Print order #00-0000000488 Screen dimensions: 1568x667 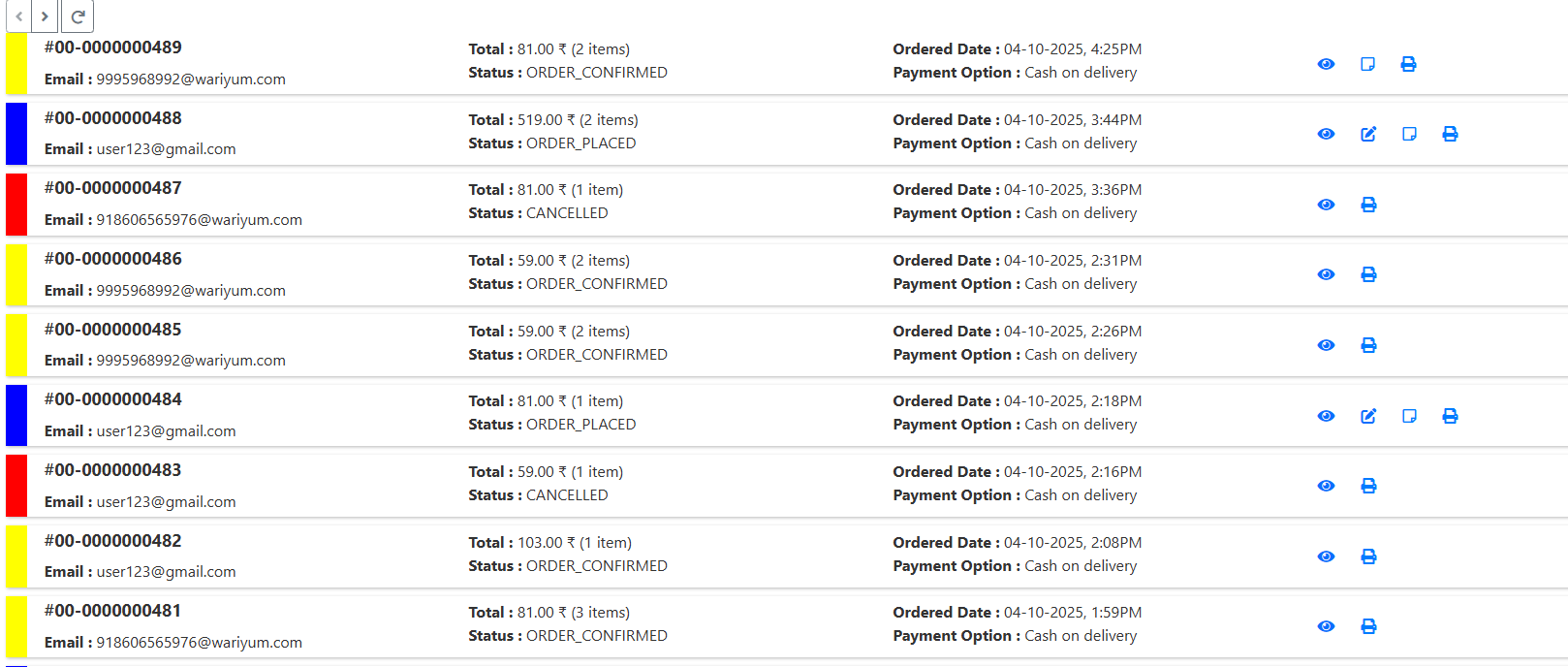(1450, 134)
